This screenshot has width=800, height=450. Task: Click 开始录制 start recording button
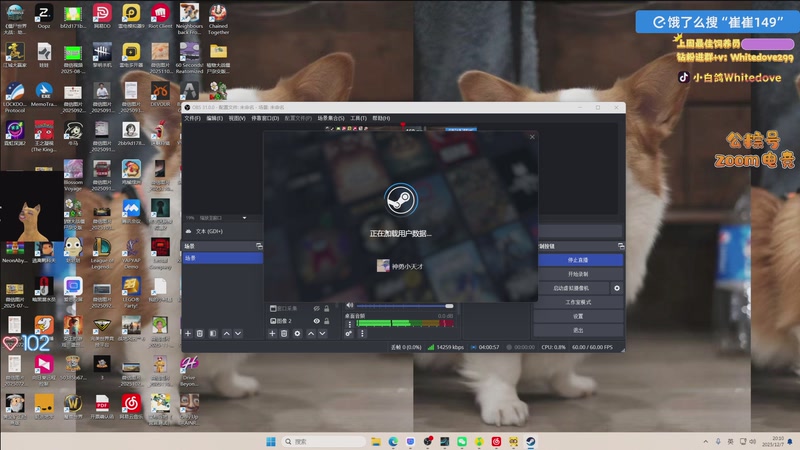[x=578, y=274]
